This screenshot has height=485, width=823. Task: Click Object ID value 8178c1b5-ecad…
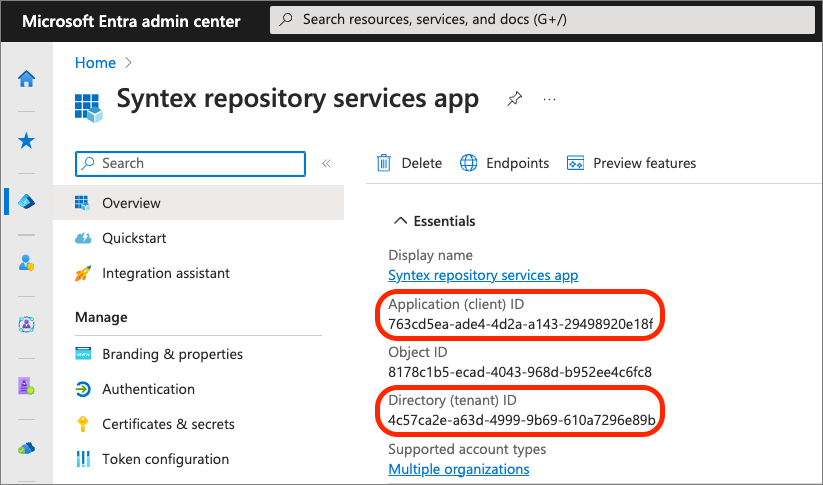520,373
